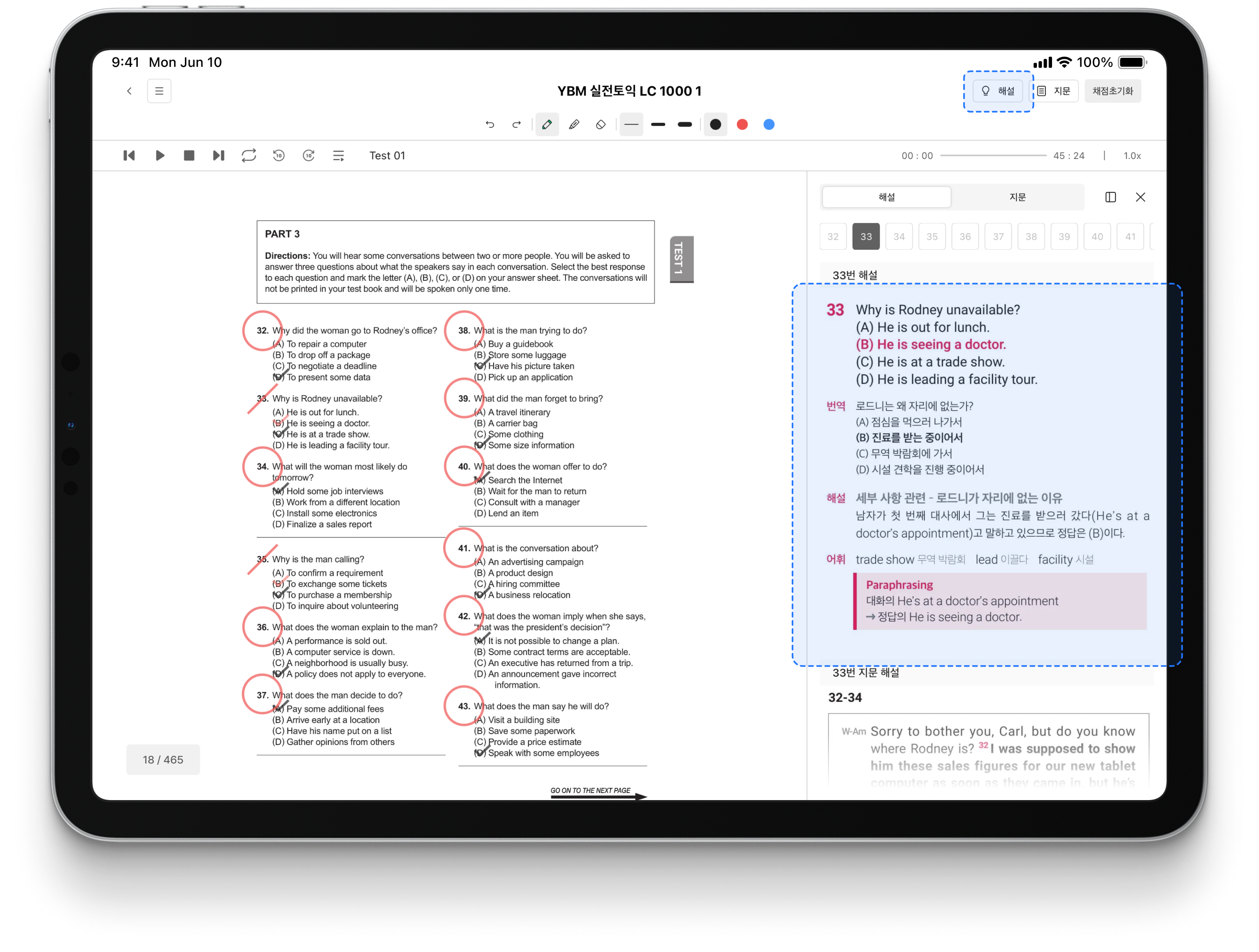The height and width of the screenshot is (952, 1259).
Task: Change the 1.0x playback speed
Action: click(1132, 155)
